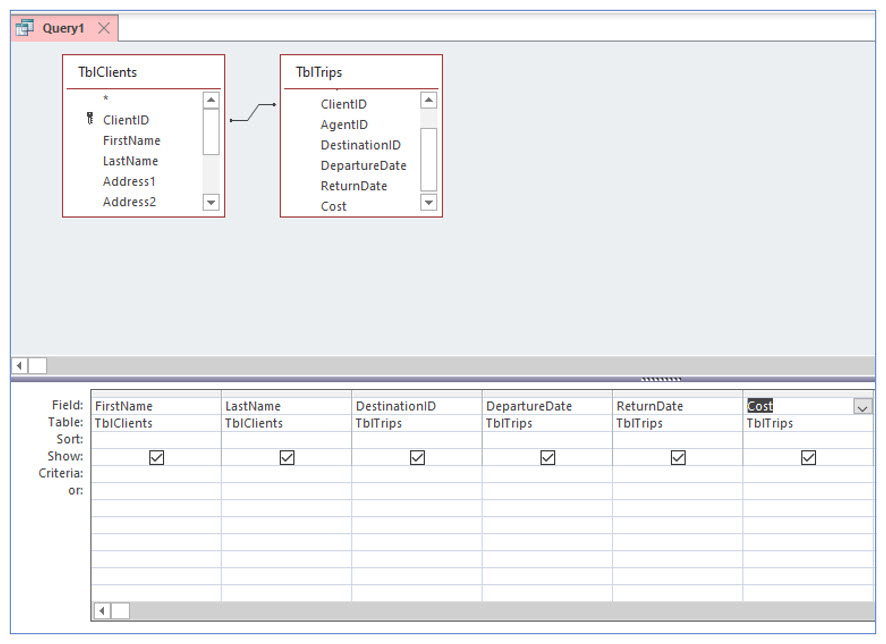Image resolution: width=886 pixels, height=644 pixels.
Task: Click the TblTrips table title bar
Action: point(361,72)
